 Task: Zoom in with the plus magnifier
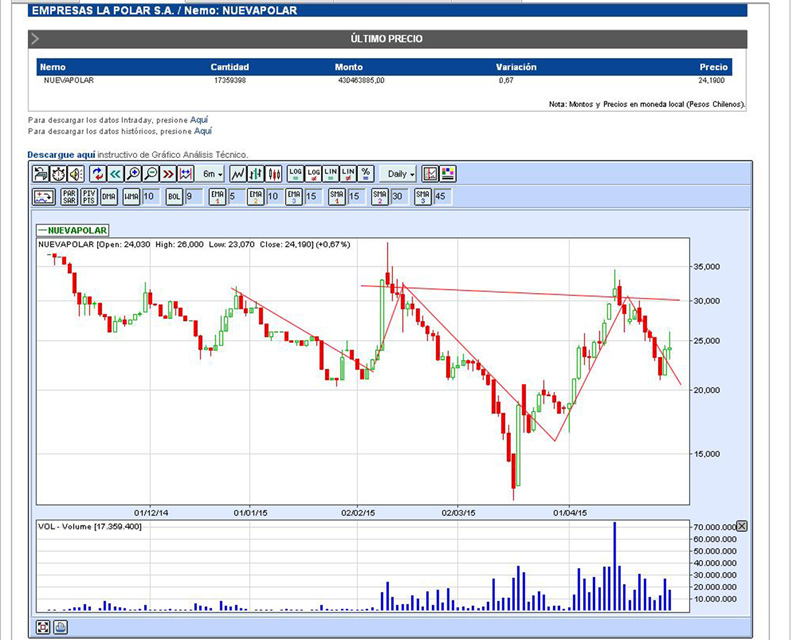pyautogui.click(x=133, y=174)
